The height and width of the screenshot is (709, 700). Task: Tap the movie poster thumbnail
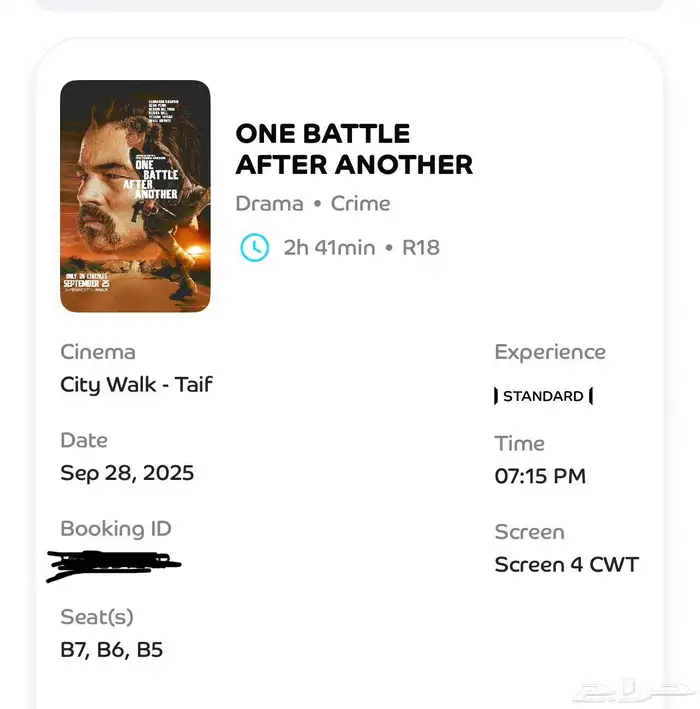[x=135, y=196]
